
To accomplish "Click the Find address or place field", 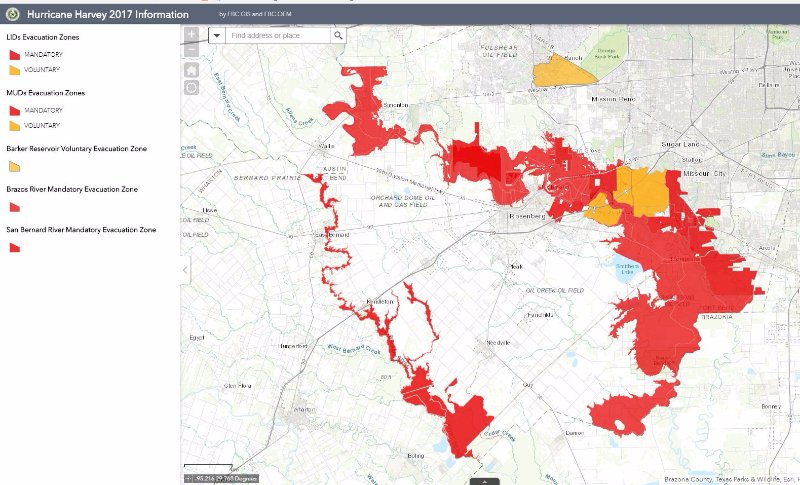I will (x=277, y=35).
